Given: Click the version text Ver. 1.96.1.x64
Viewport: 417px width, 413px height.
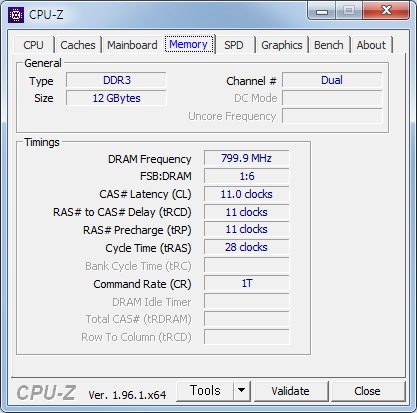Looking at the screenshot, I should (x=127, y=395).
